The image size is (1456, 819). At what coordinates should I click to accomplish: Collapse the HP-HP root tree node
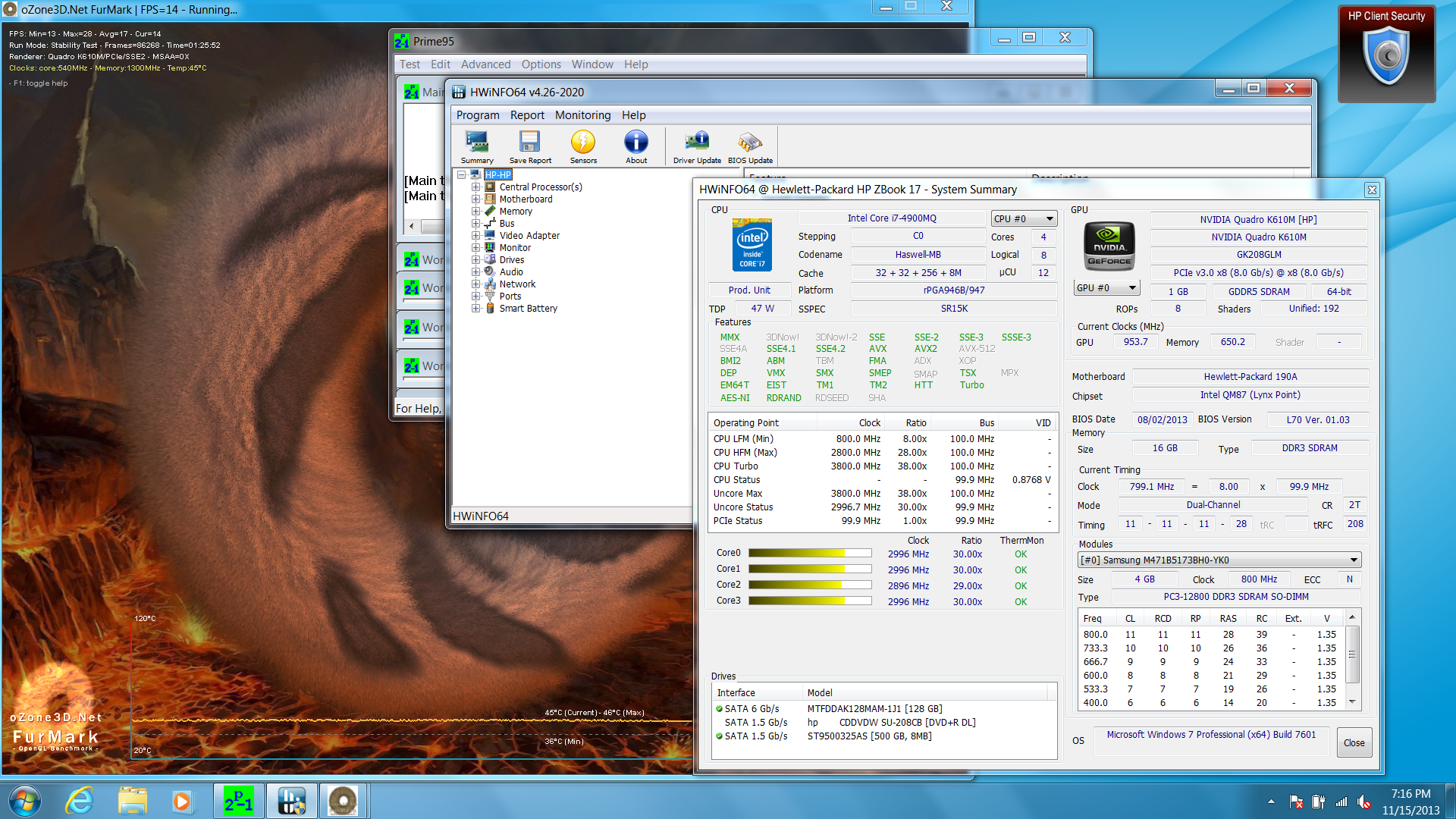click(461, 174)
